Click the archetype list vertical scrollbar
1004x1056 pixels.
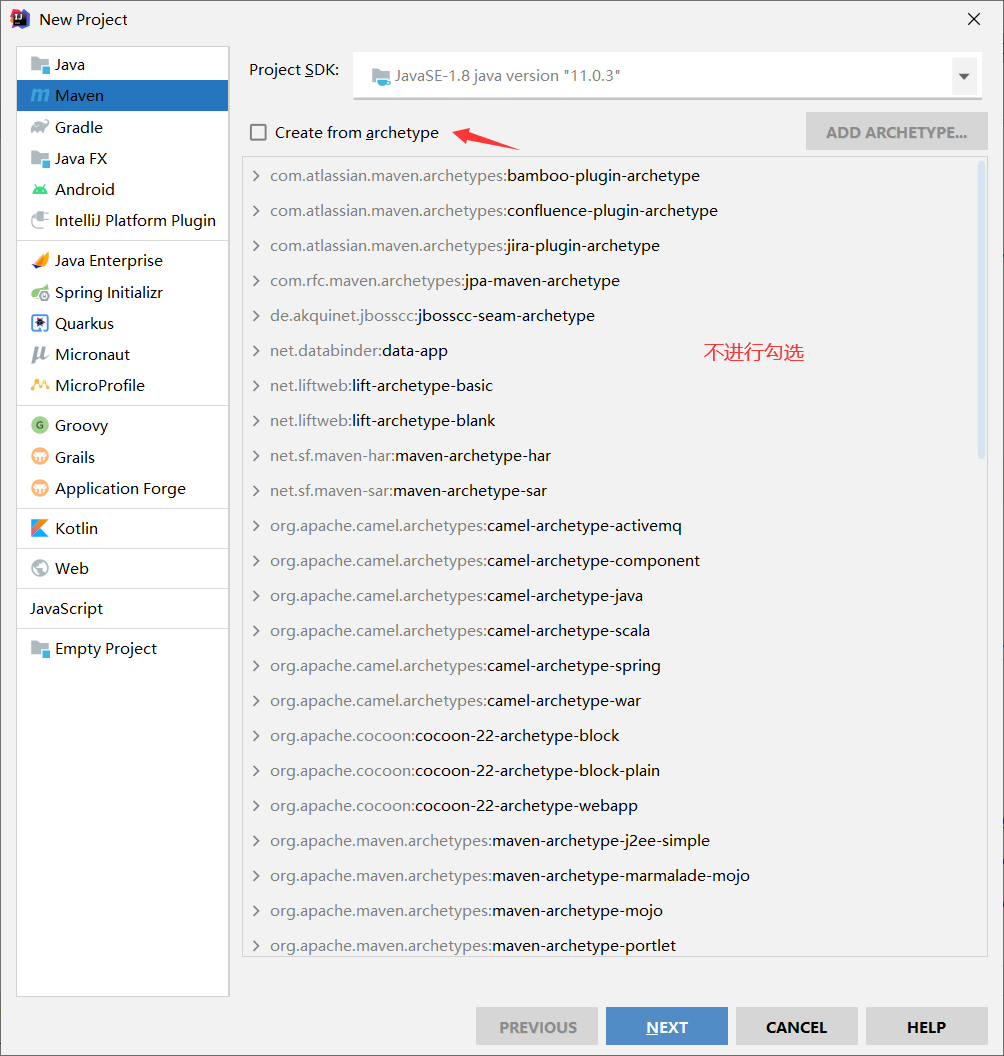coord(981,310)
